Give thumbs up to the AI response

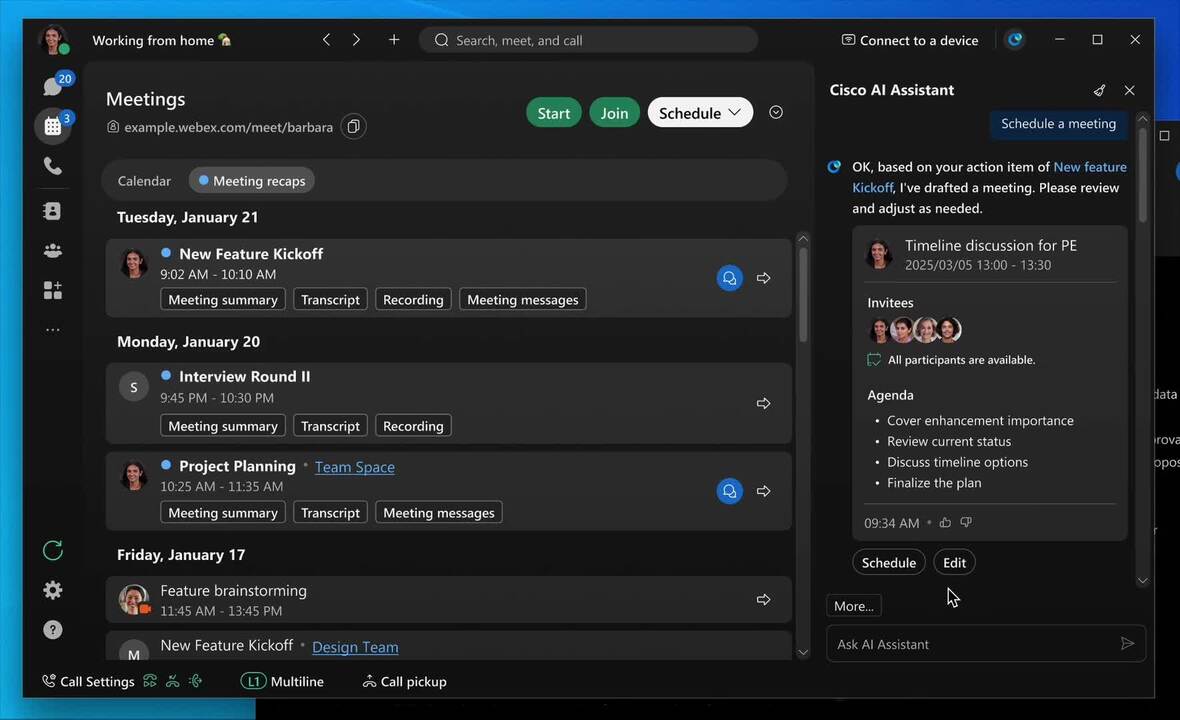click(945, 522)
